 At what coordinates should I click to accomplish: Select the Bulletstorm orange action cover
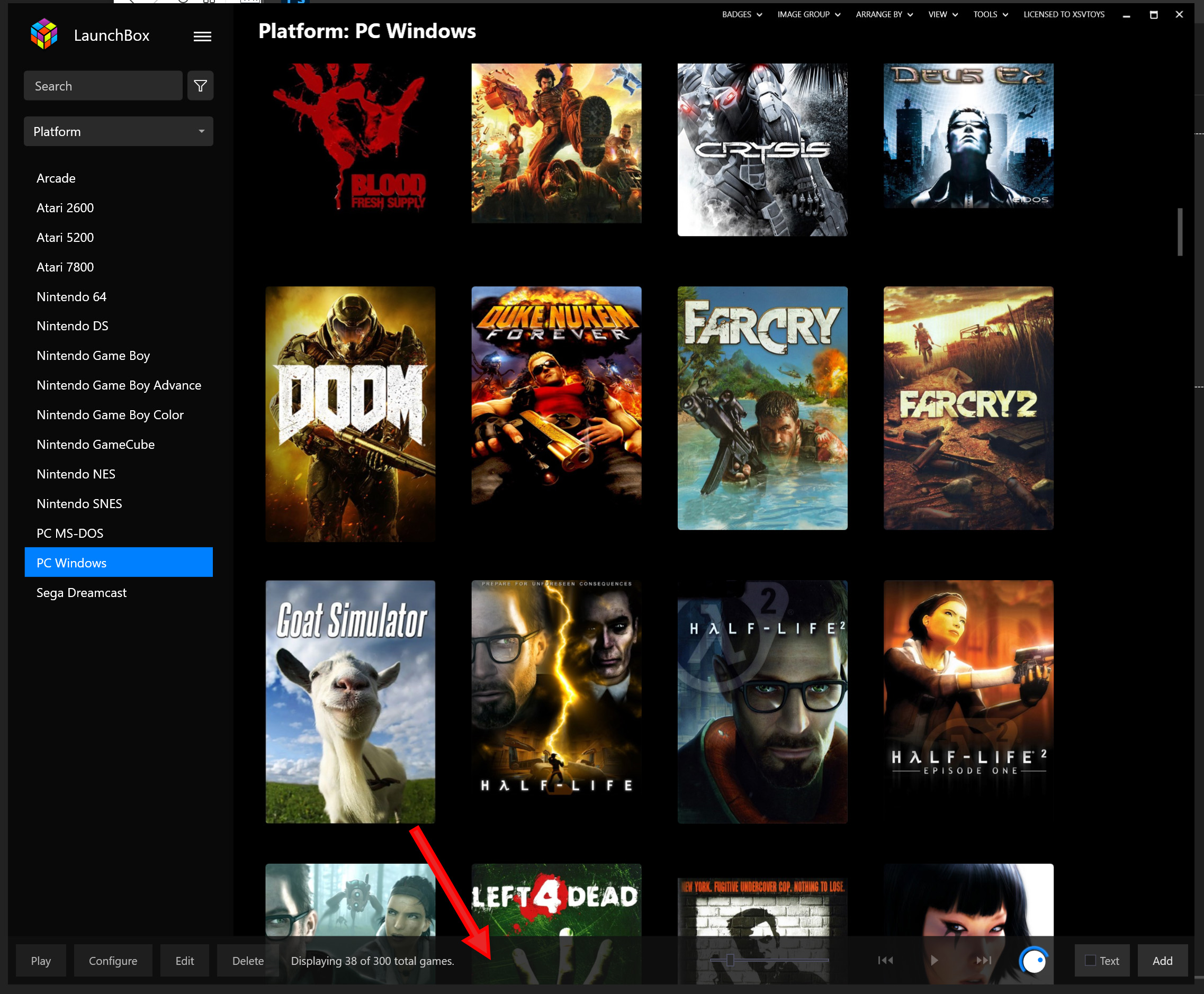tap(556, 143)
